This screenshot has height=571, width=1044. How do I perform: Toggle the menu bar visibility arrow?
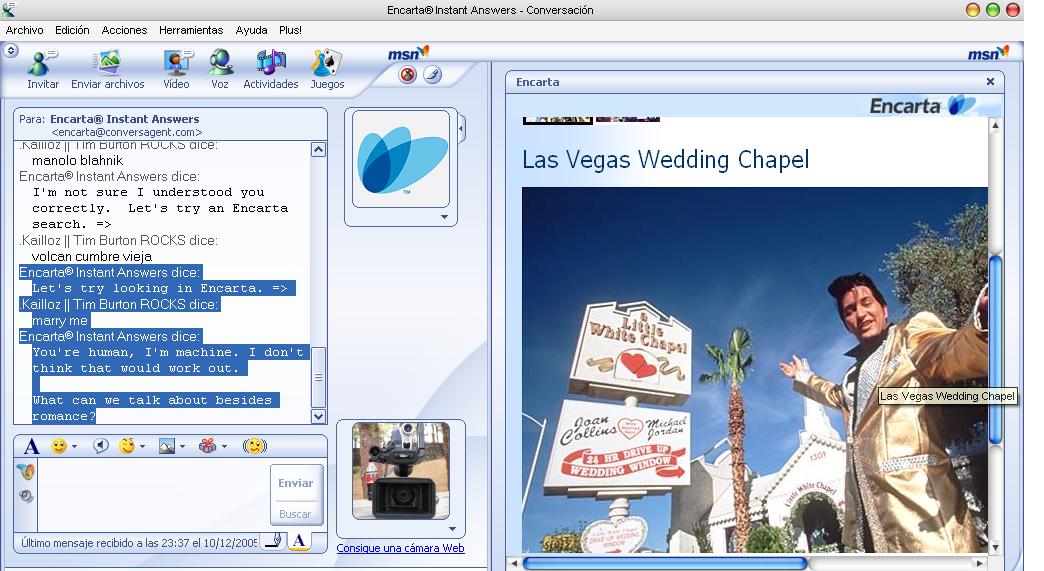(x=11, y=51)
